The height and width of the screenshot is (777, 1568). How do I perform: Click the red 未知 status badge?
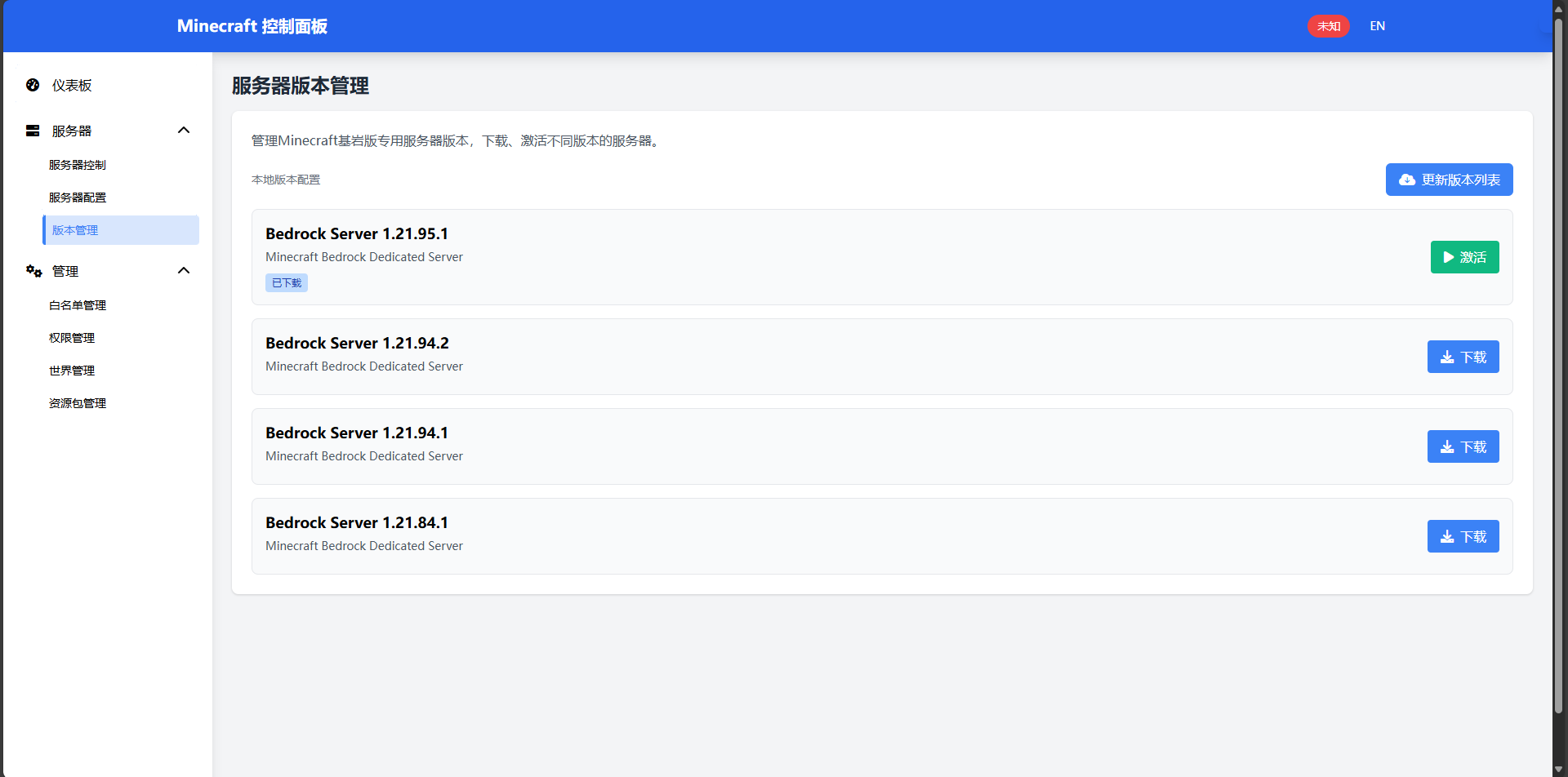[x=1328, y=26]
